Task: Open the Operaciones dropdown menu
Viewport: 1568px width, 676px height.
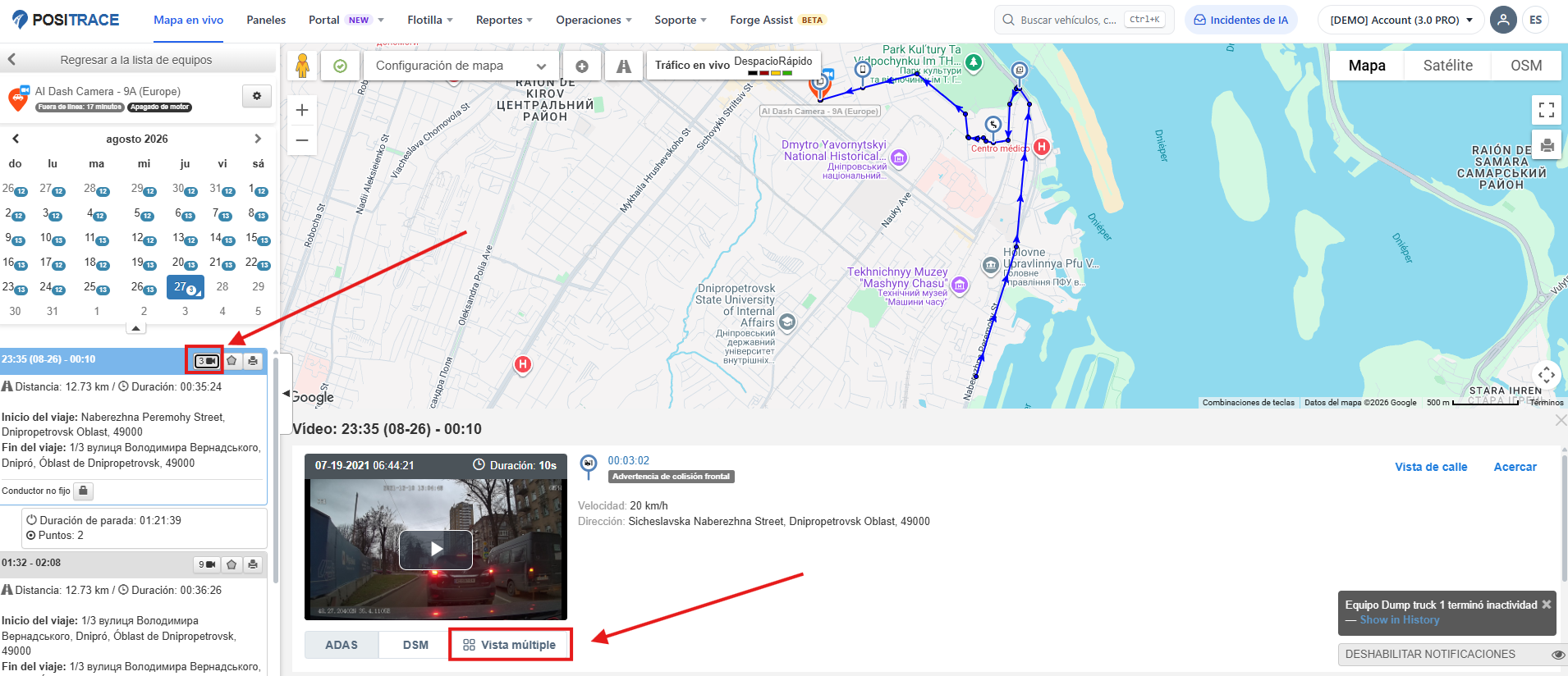Action: point(594,20)
